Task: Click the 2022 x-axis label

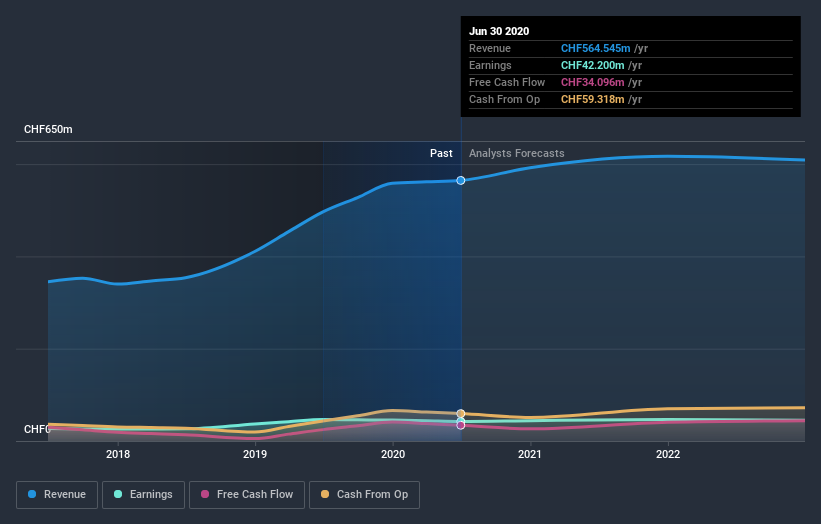Action: [x=668, y=454]
